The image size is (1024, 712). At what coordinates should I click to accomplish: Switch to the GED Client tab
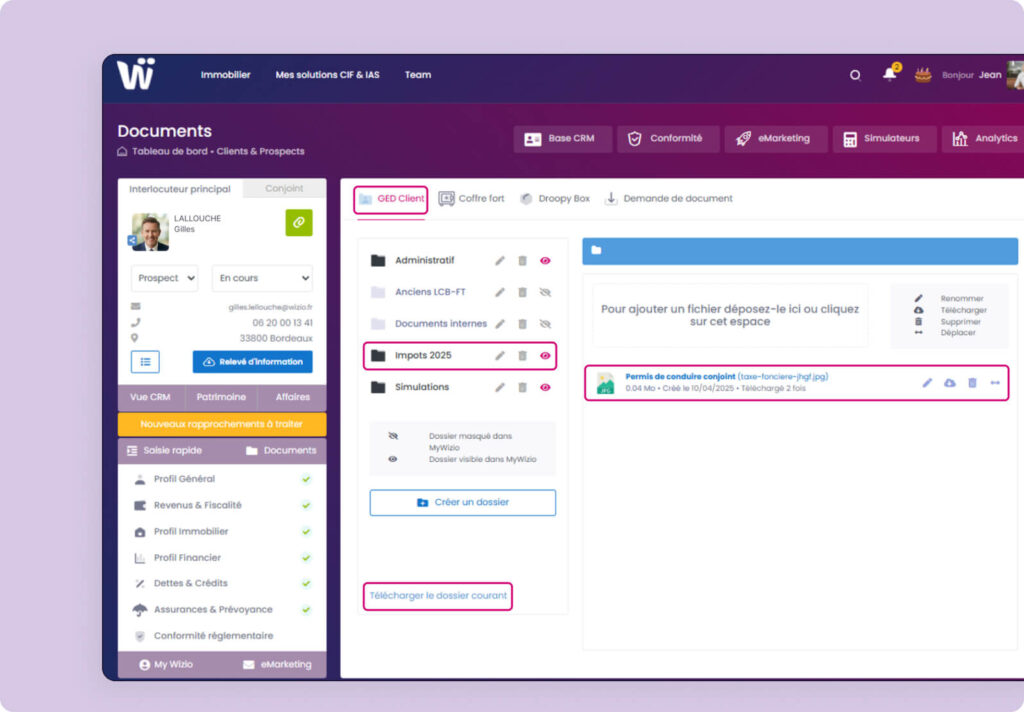coord(391,199)
